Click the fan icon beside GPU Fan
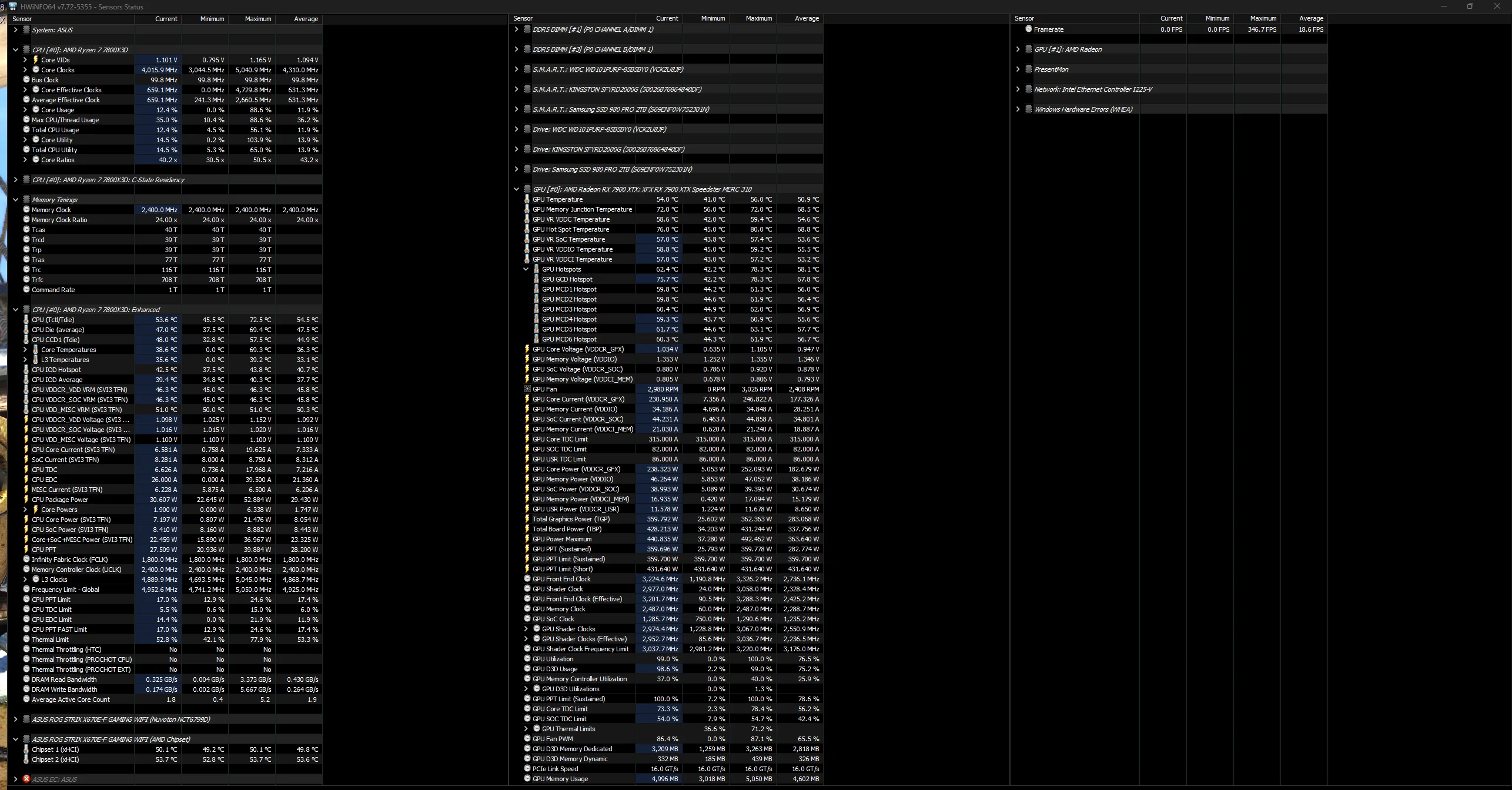The width and height of the screenshot is (1512, 790). tap(527, 389)
